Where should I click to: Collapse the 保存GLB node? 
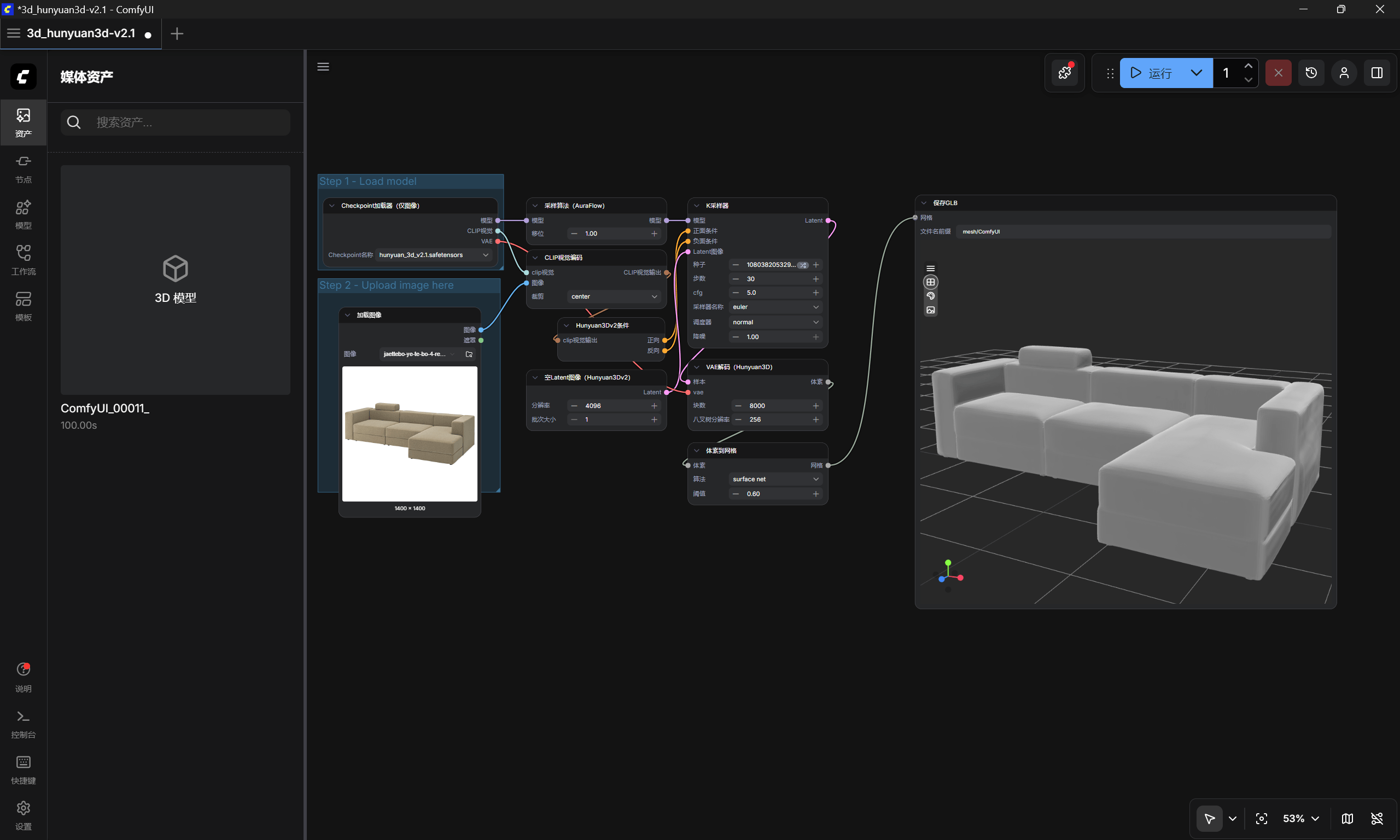pos(924,203)
